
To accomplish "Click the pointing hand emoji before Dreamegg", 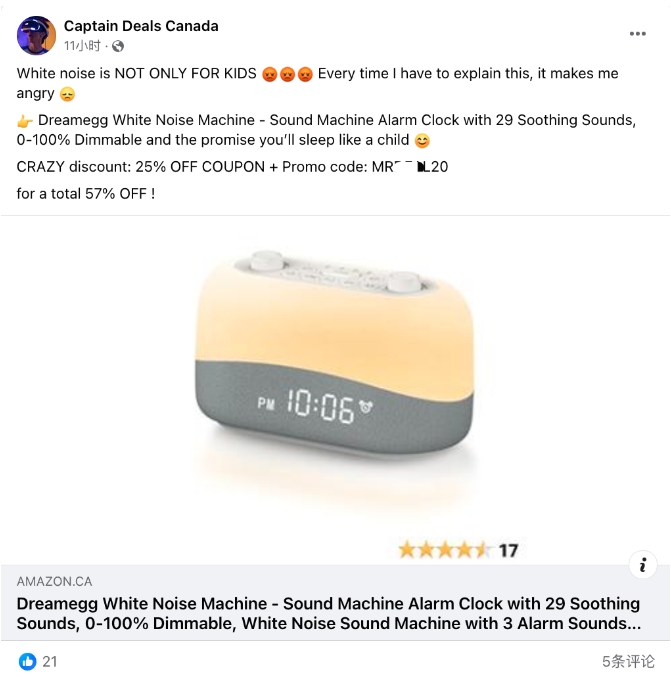I will click(x=25, y=121).
